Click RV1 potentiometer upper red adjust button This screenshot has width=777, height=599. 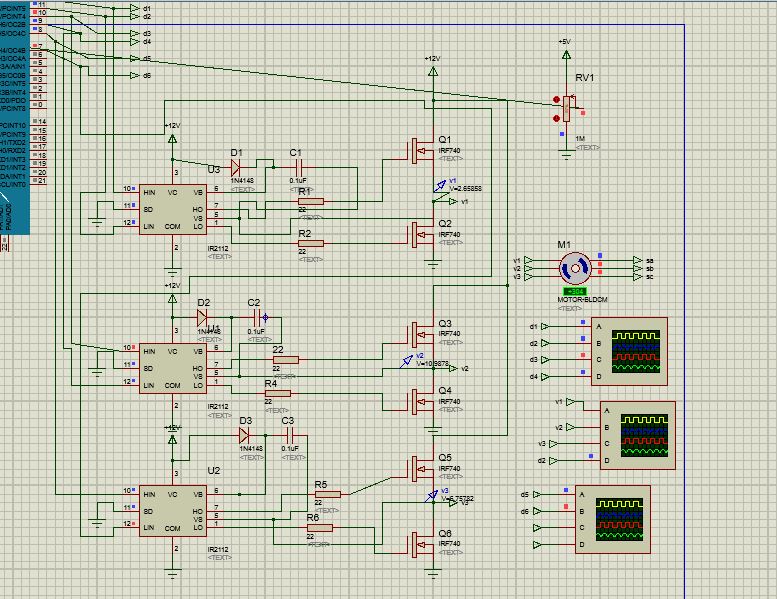(556, 100)
